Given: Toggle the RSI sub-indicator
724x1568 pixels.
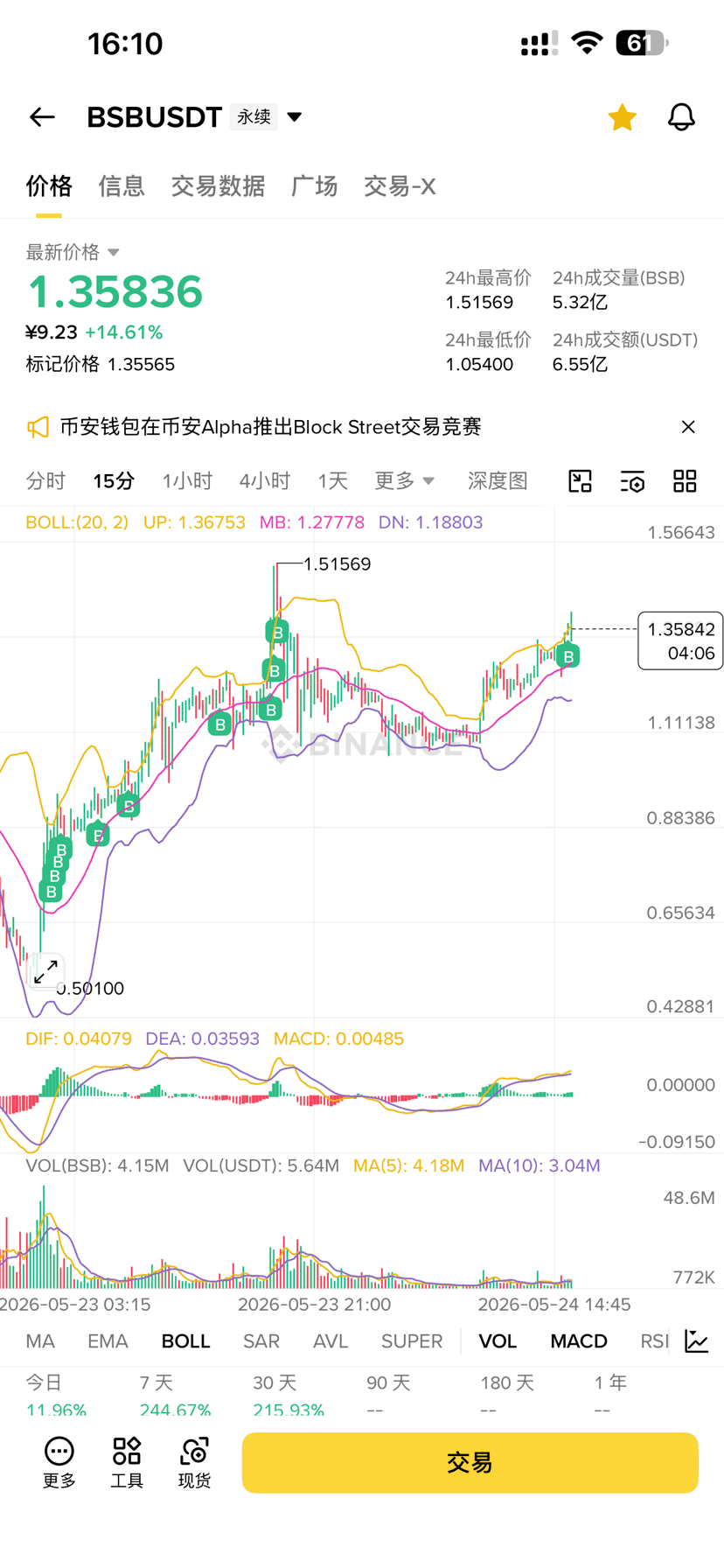Looking at the screenshot, I should pyautogui.click(x=654, y=1341).
